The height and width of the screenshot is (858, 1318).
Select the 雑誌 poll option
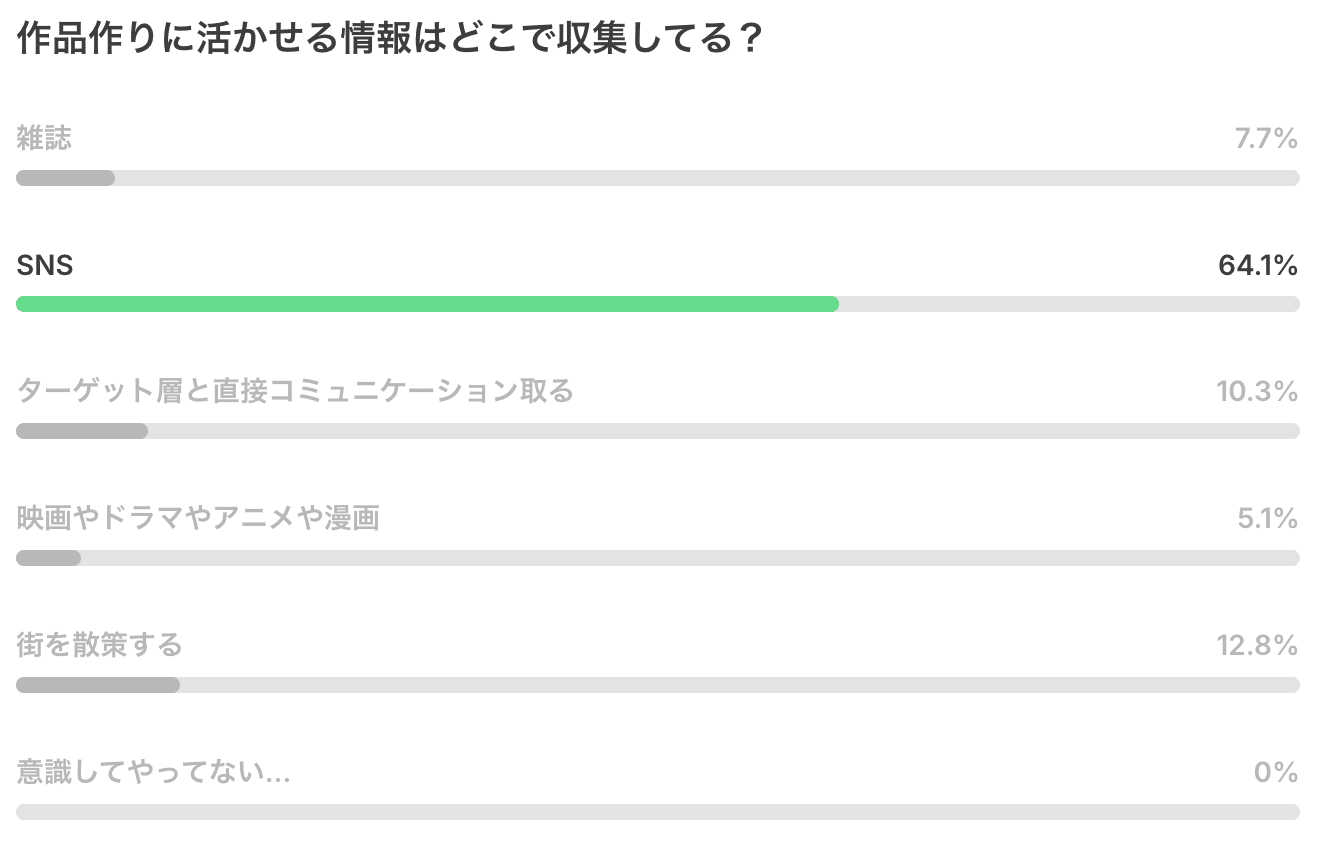(44, 138)
